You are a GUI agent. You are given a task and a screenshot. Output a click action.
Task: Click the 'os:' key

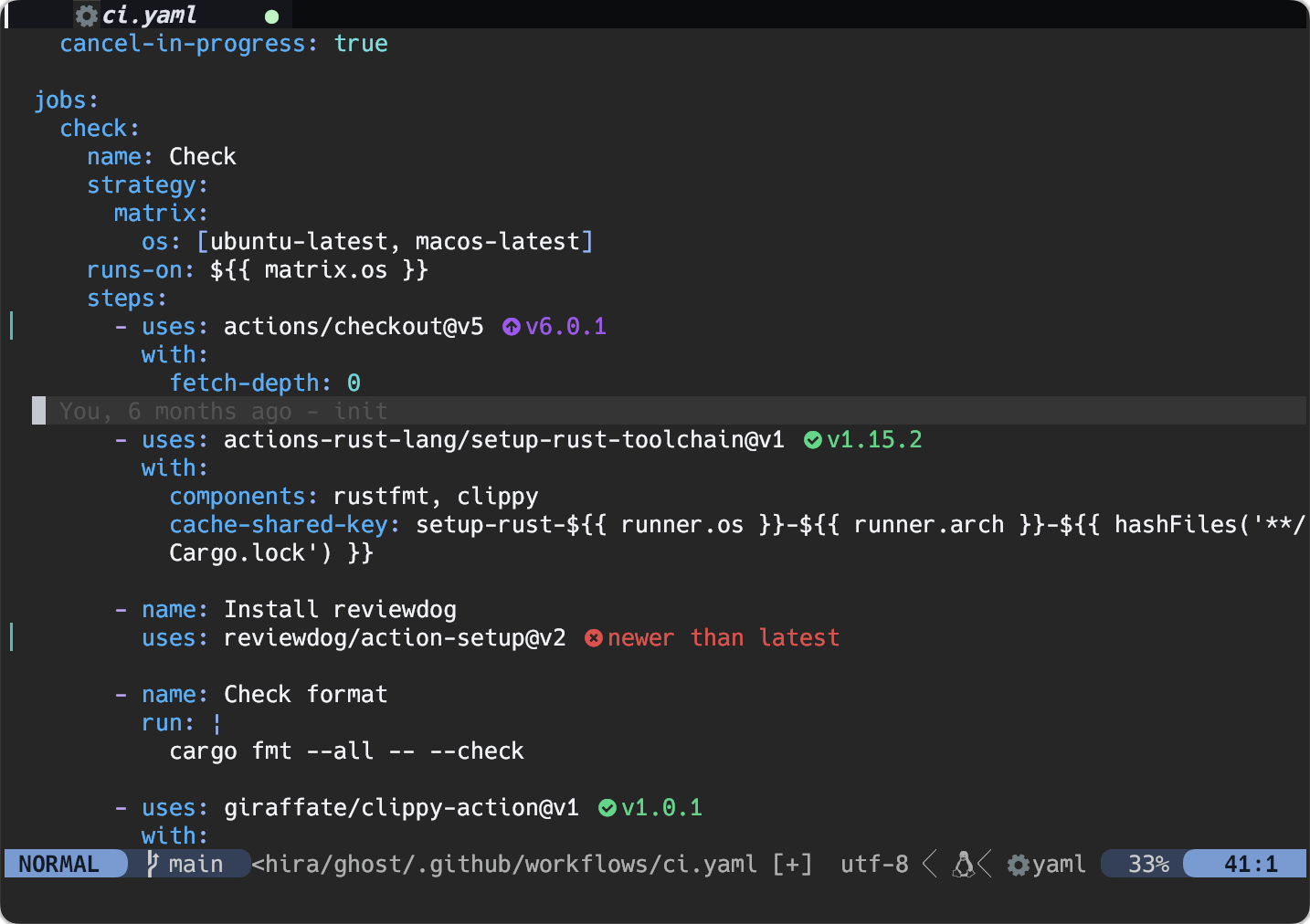[162, 242]
